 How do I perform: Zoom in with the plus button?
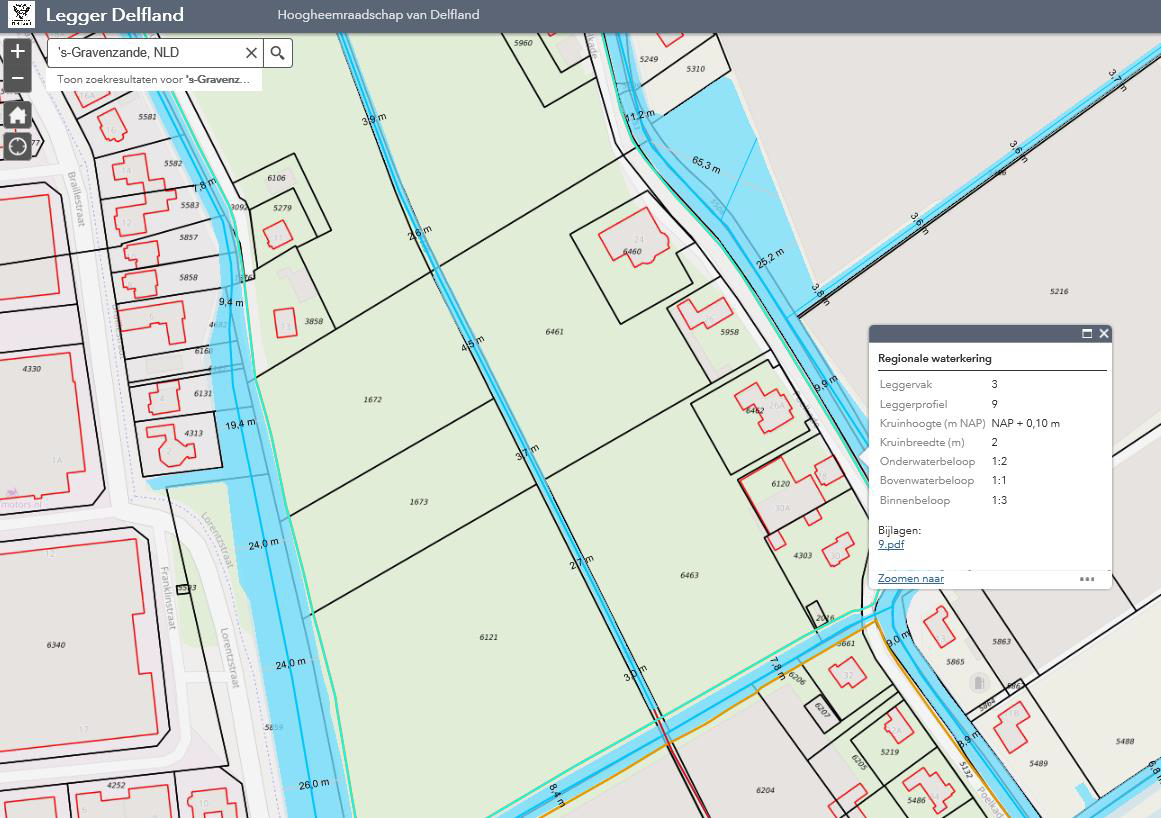coord(18,51)
